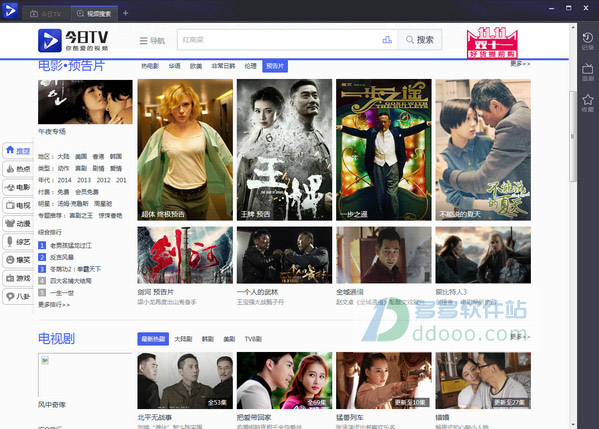
Task: Filter by region 美国
Action: click(x=81, y=157)
